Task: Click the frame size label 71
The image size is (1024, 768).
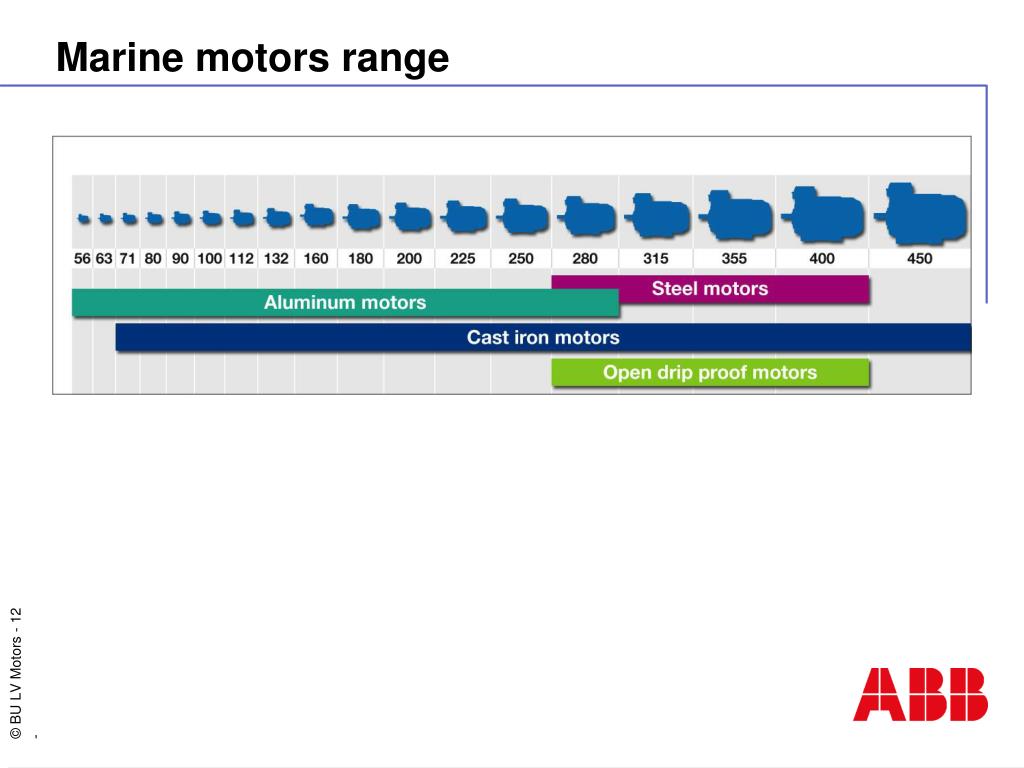Action: (127, 259)
